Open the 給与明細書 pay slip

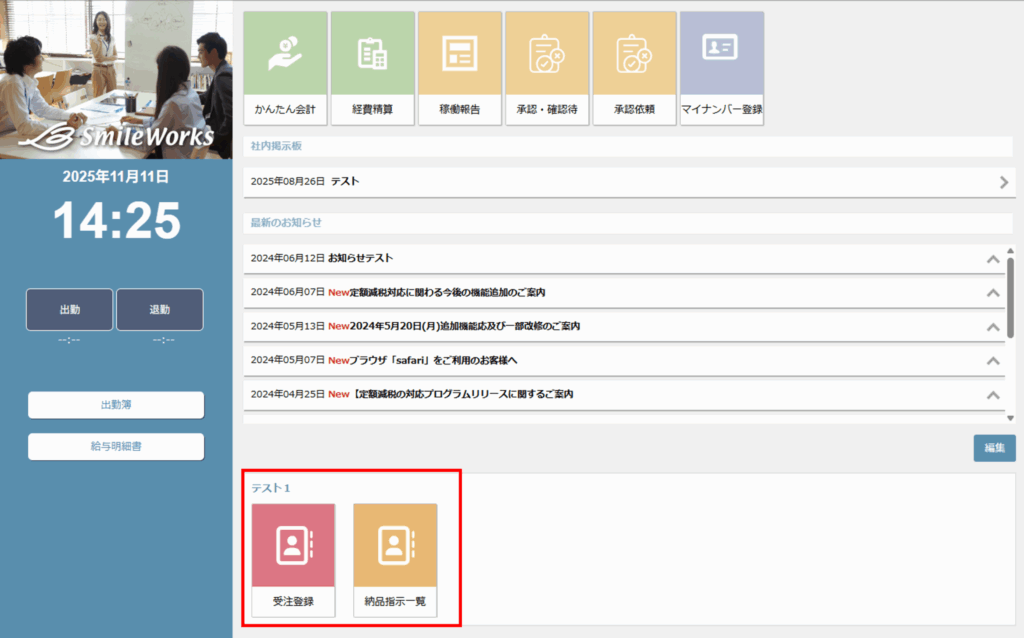coord(116,446)
